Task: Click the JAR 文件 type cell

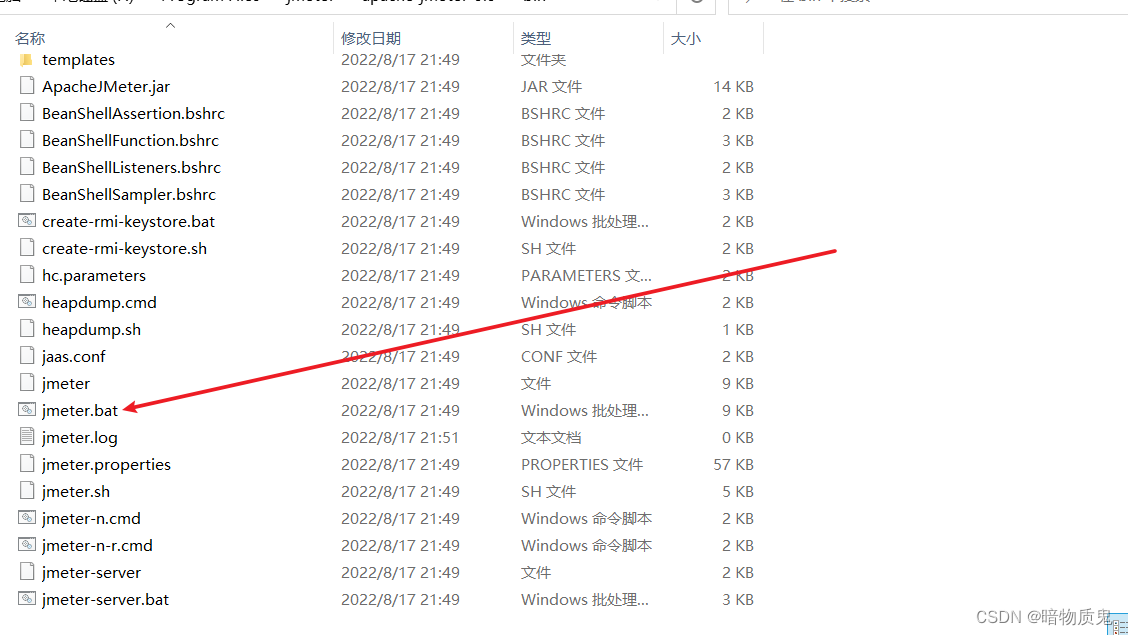Action: pyautogui.click(x=551, y=87)
